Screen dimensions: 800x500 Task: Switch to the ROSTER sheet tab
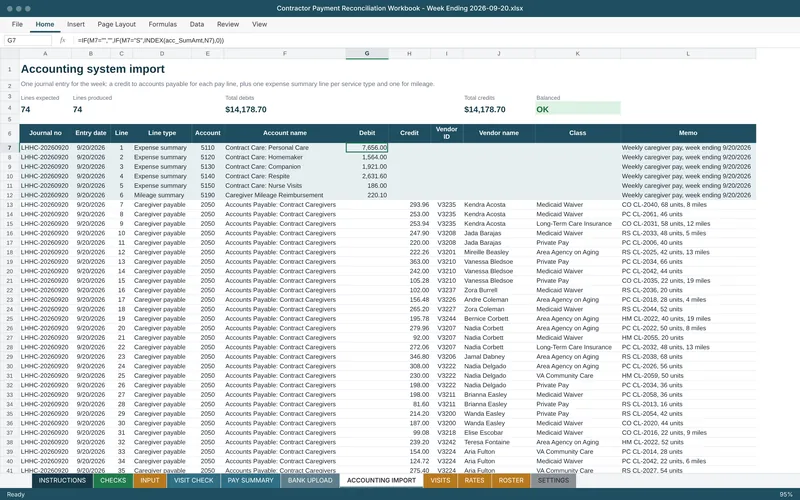[x=511, y=481]
